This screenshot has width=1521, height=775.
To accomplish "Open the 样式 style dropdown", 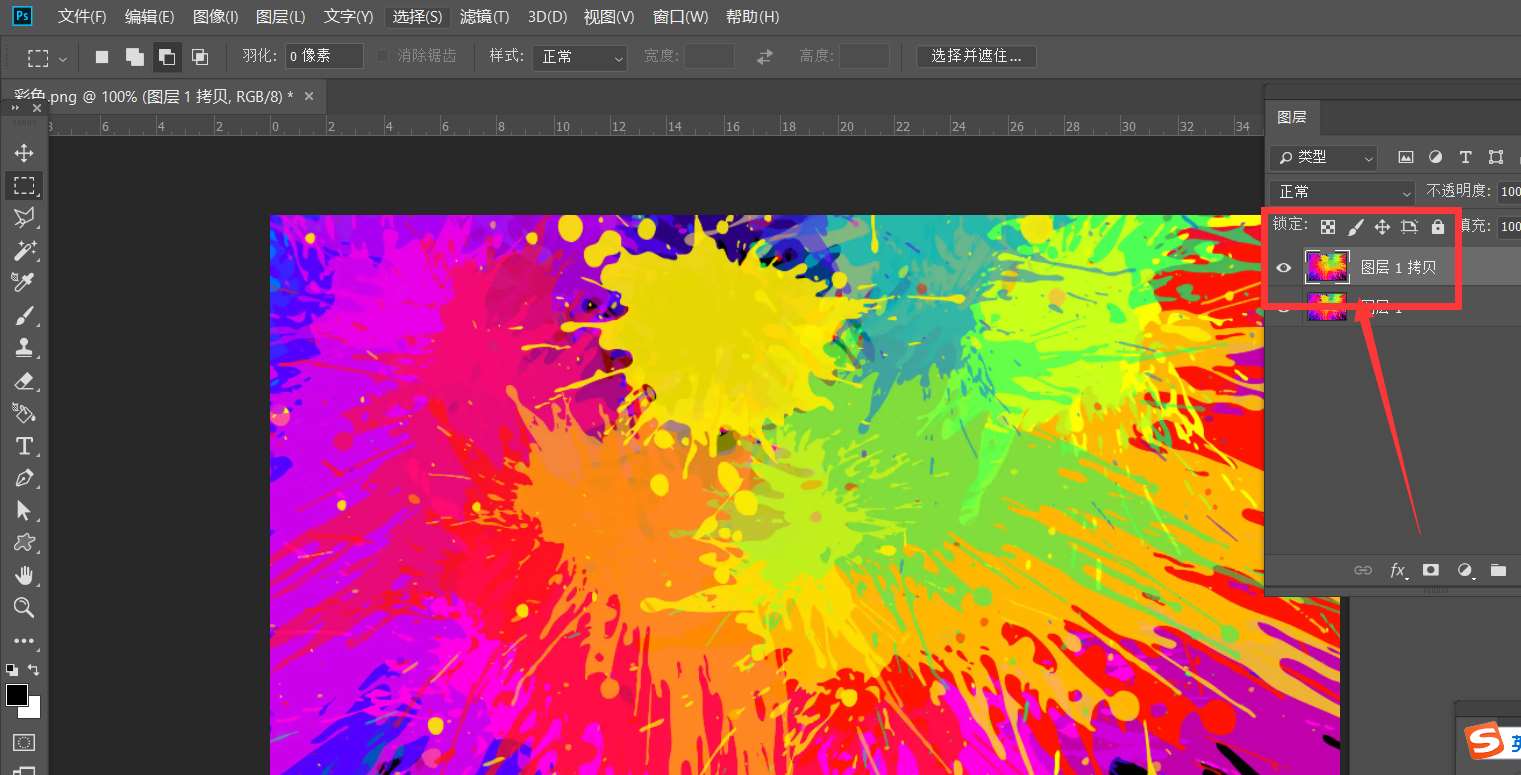I will pyautogui.click(x=579, y=57).
